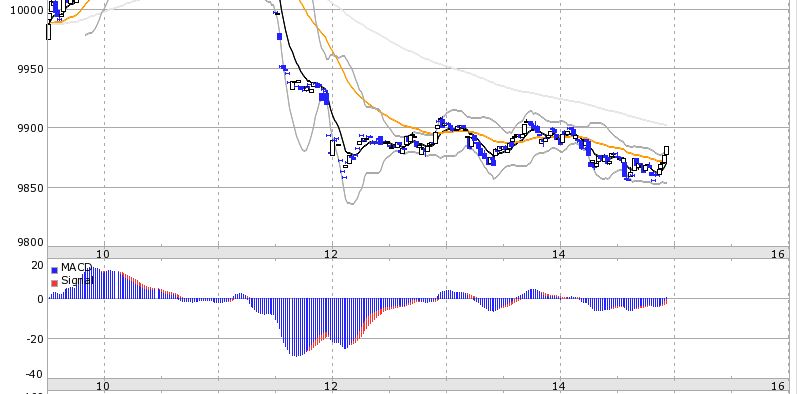Click the 9950 price axis label
This screenshot has height=394, width=809.
tap(29, 69)
